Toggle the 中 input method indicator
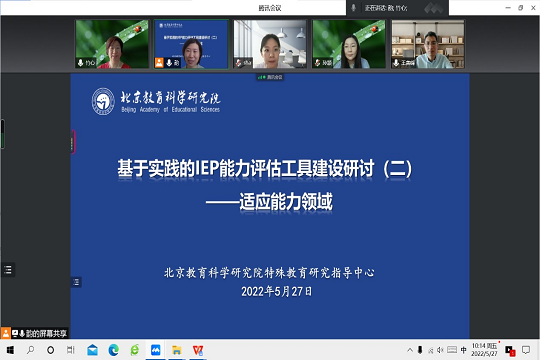The height and width of the screenshot is (360, 540). 464,350
